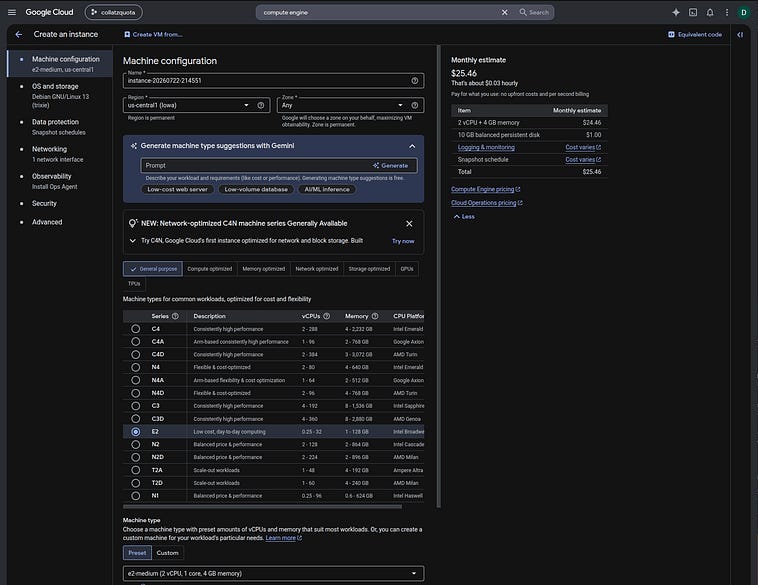The image size is (758, 585).
Task: Open Security section in sidebar
Action: click(44, 204)
